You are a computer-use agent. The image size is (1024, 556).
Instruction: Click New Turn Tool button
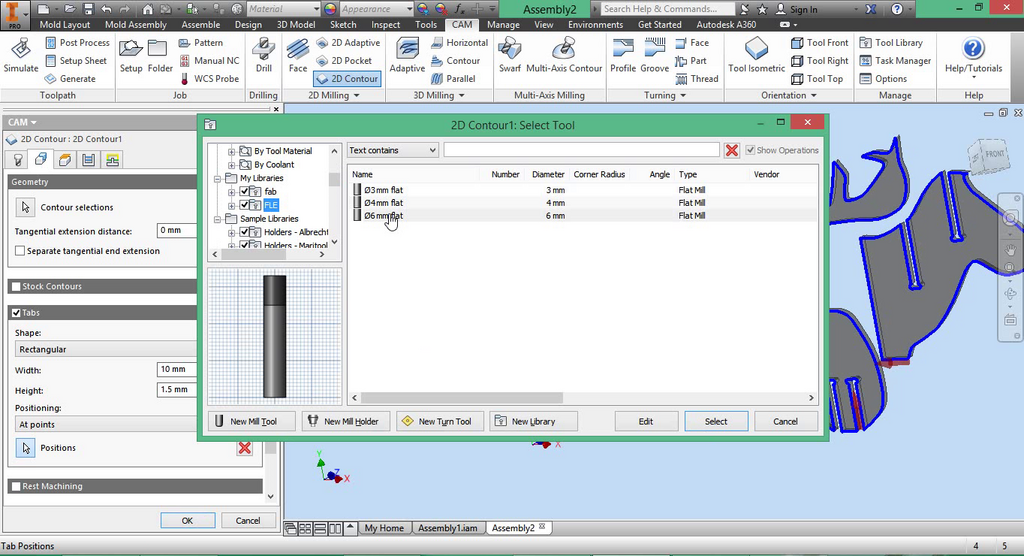point(440,421)
